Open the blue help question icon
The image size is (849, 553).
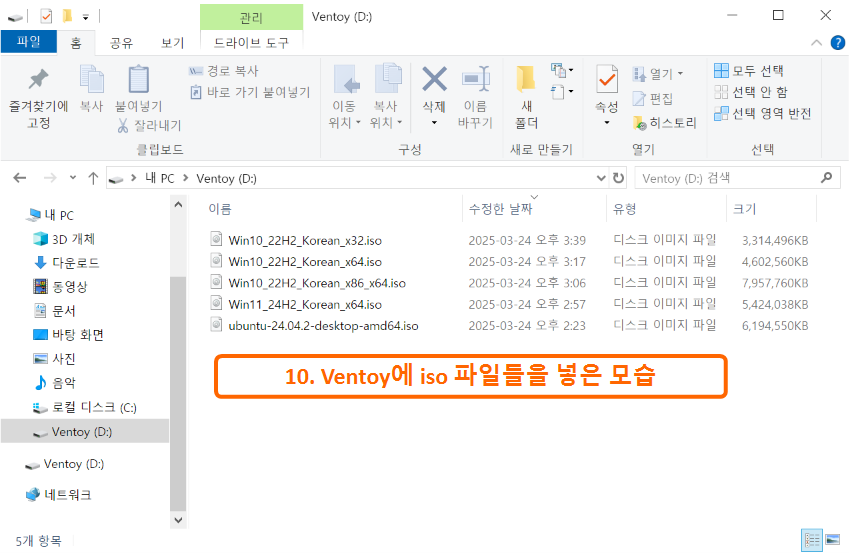[x=838, y=42]
